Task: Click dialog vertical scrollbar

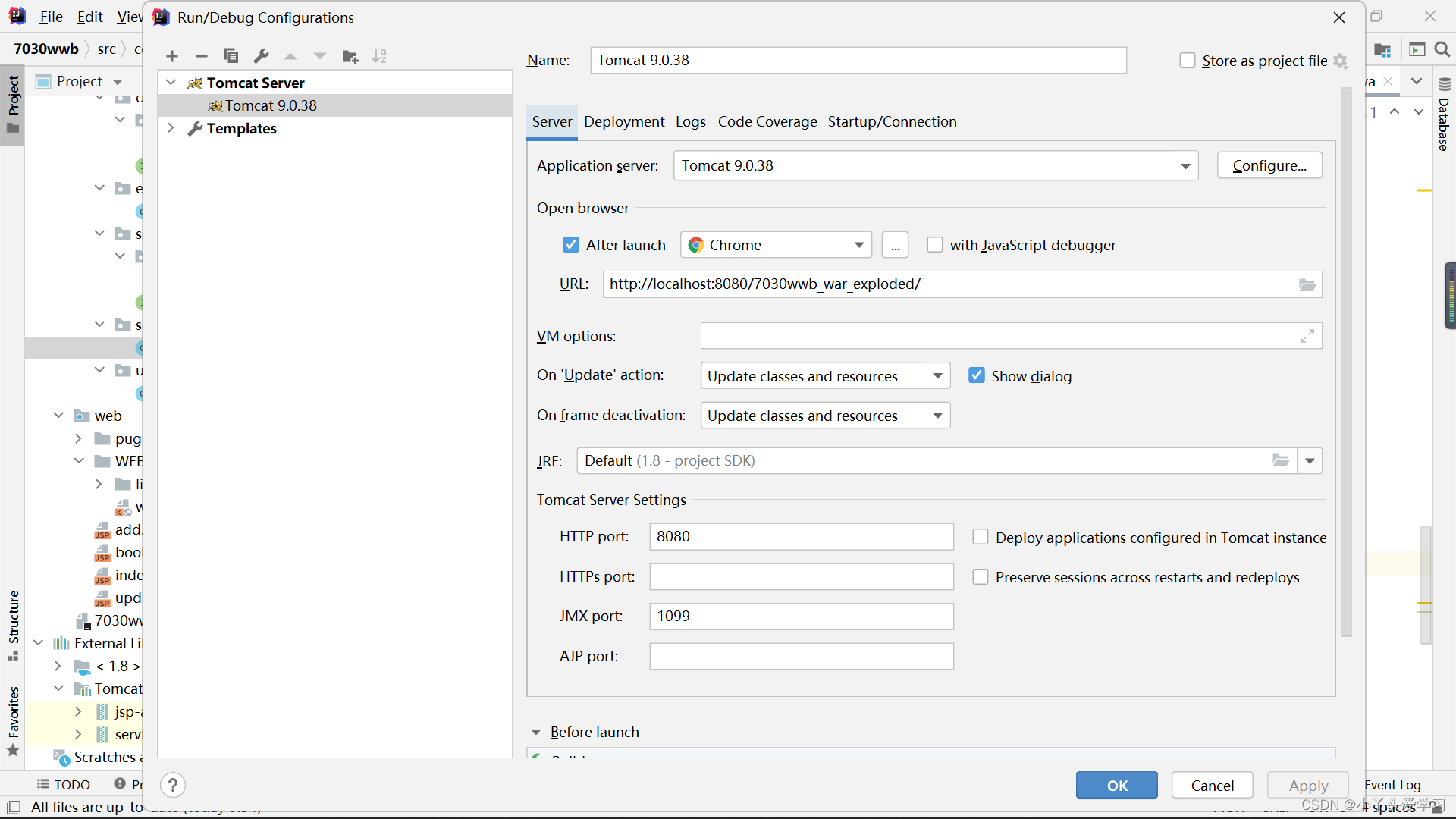Action: 1346,362
